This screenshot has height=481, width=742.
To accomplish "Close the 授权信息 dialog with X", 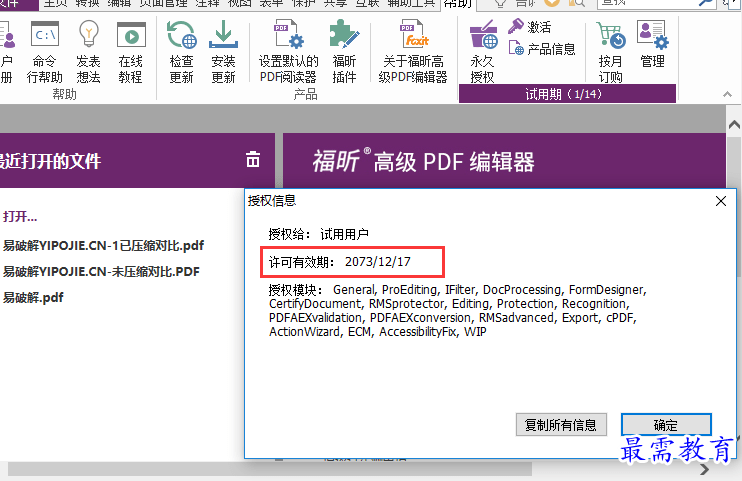I will click(721, 201).
